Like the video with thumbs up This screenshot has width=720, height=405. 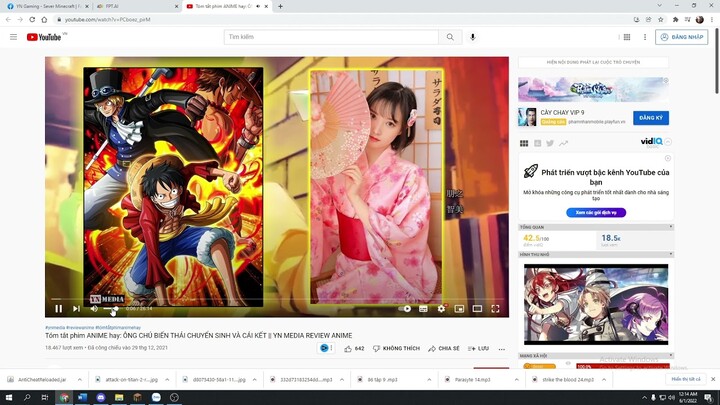tap(354, 349)
